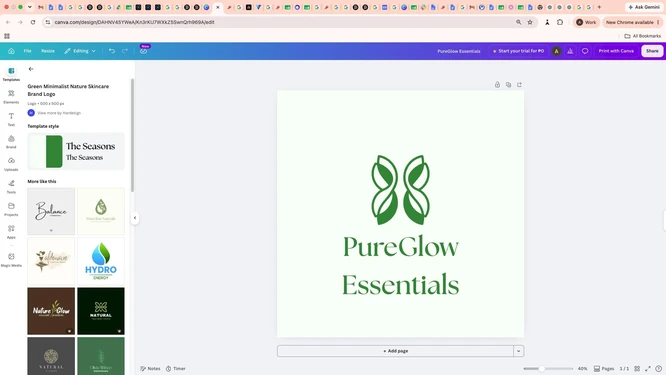The height and width of the screenshot is (375, 666).
Task: Click the Add page button
Action: point(395,351)
